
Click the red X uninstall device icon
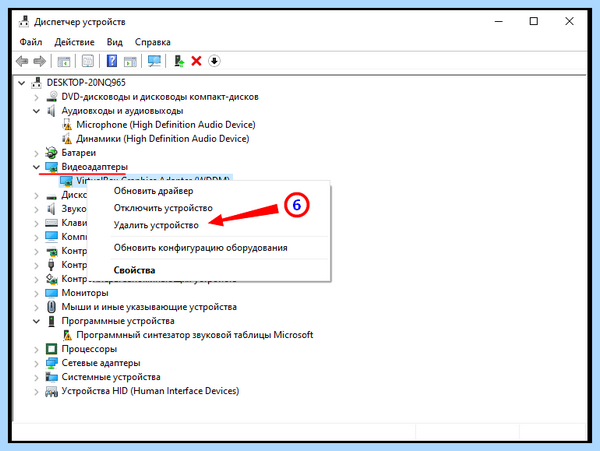(196, 61)
